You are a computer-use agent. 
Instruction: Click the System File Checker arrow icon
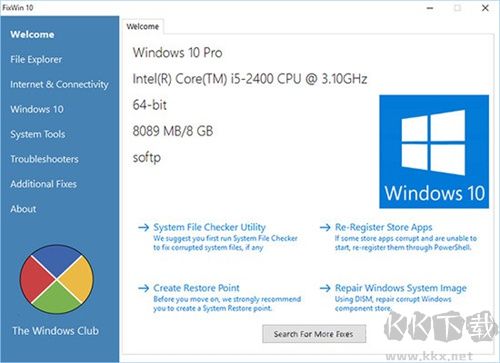(144, 227)
